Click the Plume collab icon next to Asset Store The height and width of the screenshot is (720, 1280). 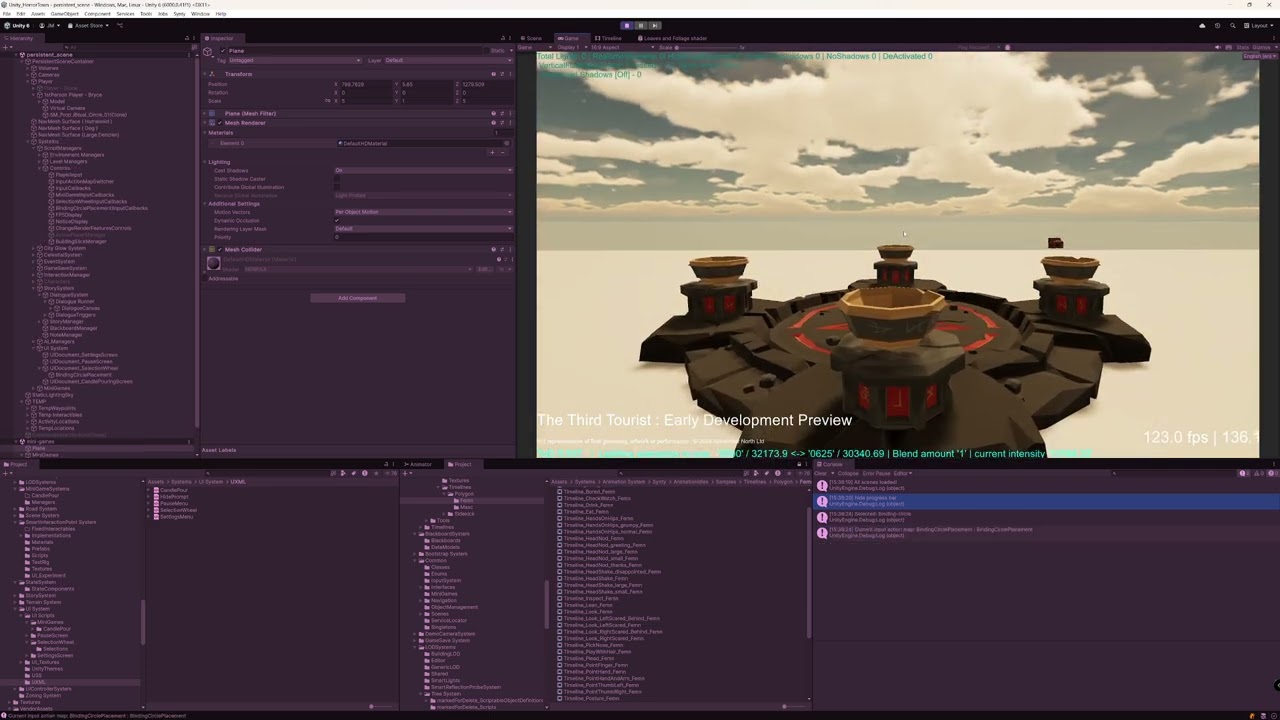click(120, 25)
